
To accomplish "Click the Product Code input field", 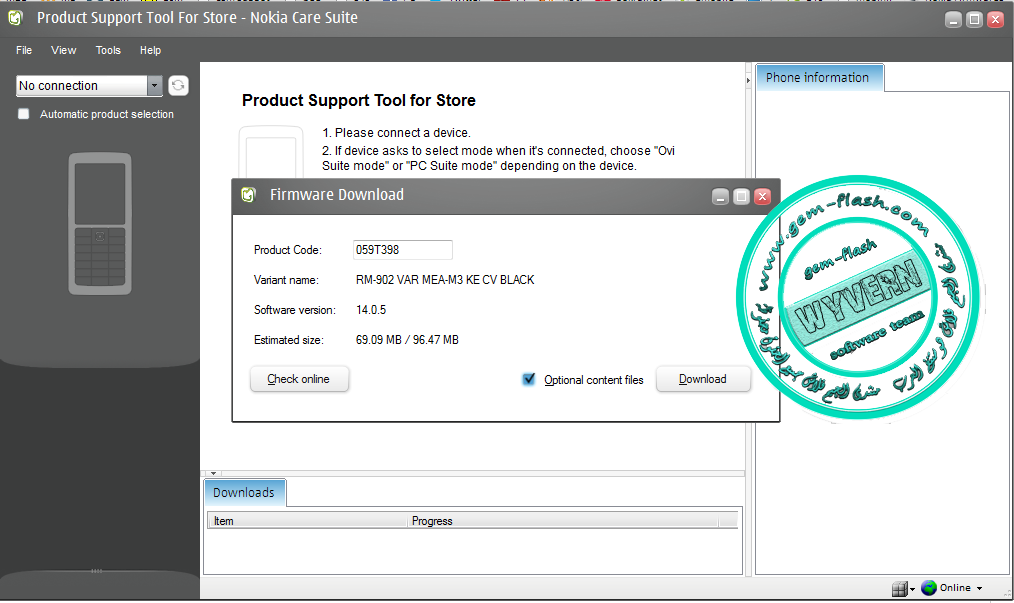I will click(x=403, y=250).
